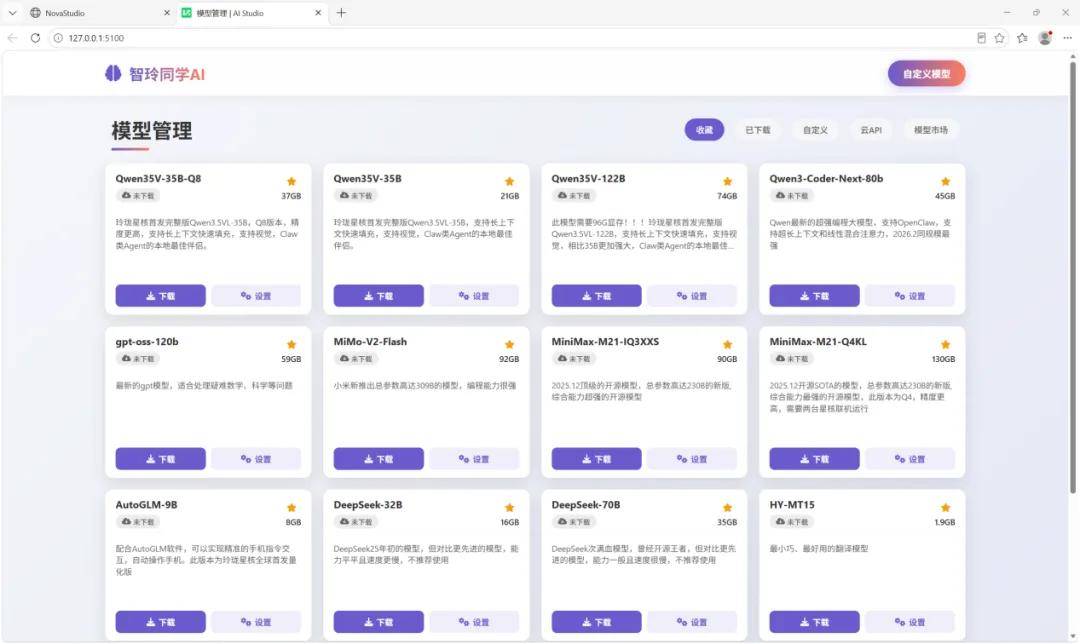Switch to the 云API tab
Viewport: 1080px width, 644px height.
pos(871,129)
